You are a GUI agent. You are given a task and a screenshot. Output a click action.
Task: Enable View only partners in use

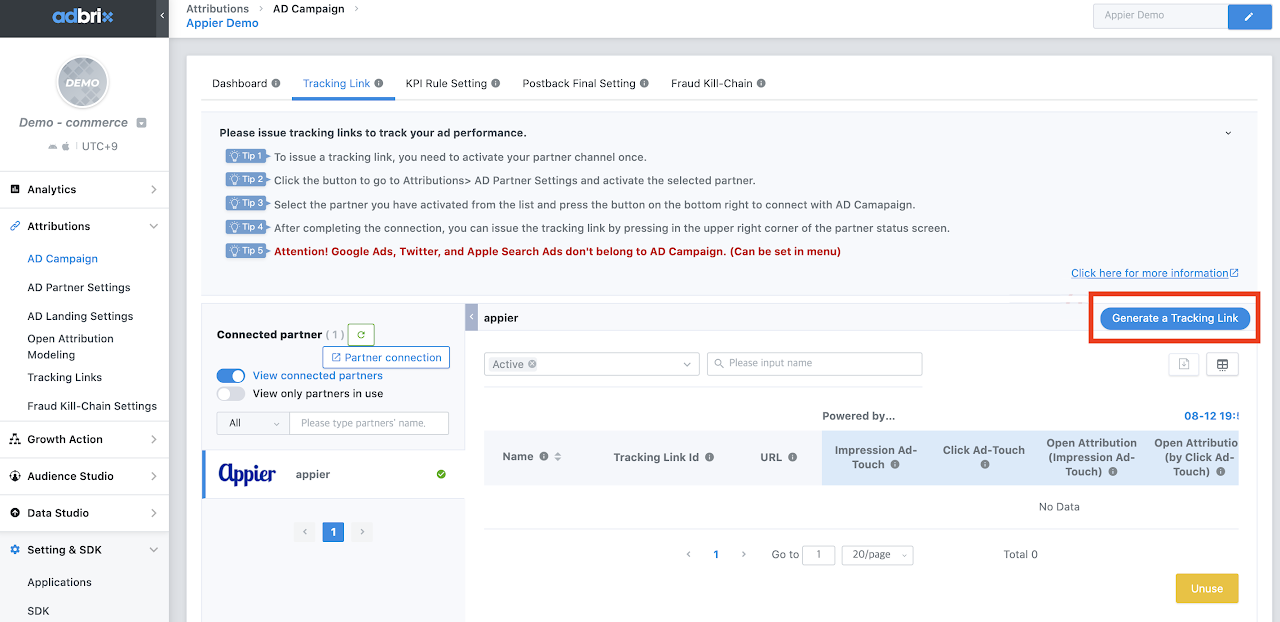click(231, 394)
